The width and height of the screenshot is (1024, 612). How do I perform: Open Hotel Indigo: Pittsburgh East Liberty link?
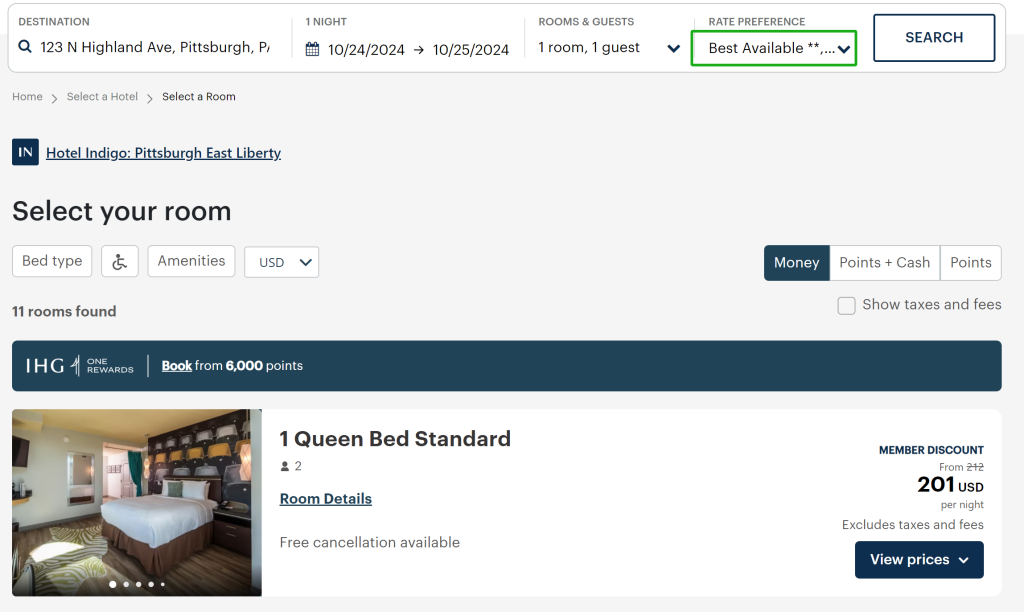coord(163,153)
